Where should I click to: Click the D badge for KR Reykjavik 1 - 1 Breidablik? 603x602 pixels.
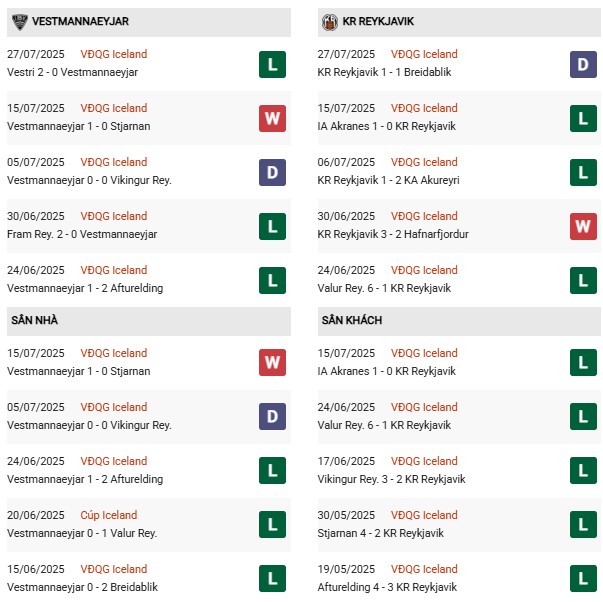pyautogui.click(x=583, y=65)
